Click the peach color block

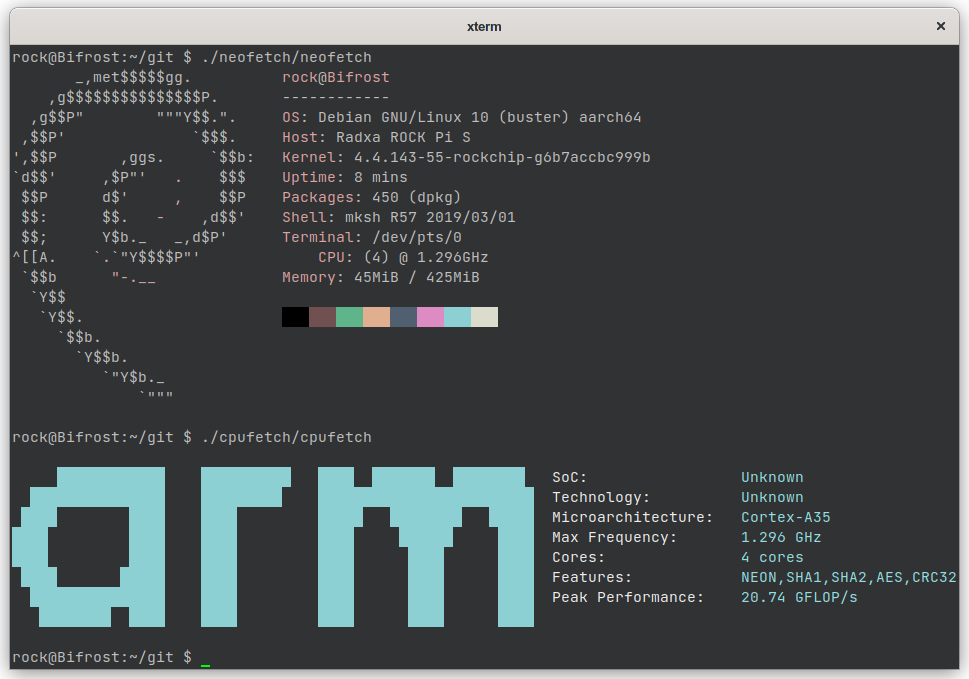pyautogui.click(x=377, y=317)
